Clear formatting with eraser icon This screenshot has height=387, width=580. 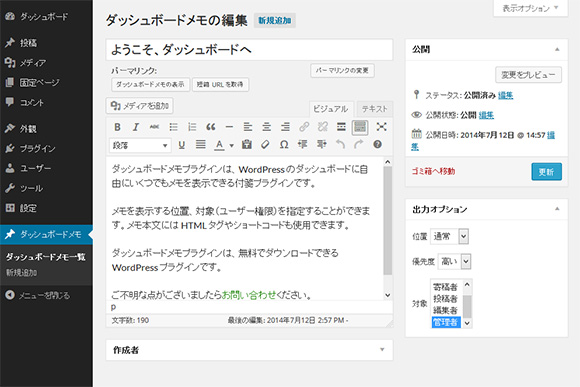[x=265, y=144]
